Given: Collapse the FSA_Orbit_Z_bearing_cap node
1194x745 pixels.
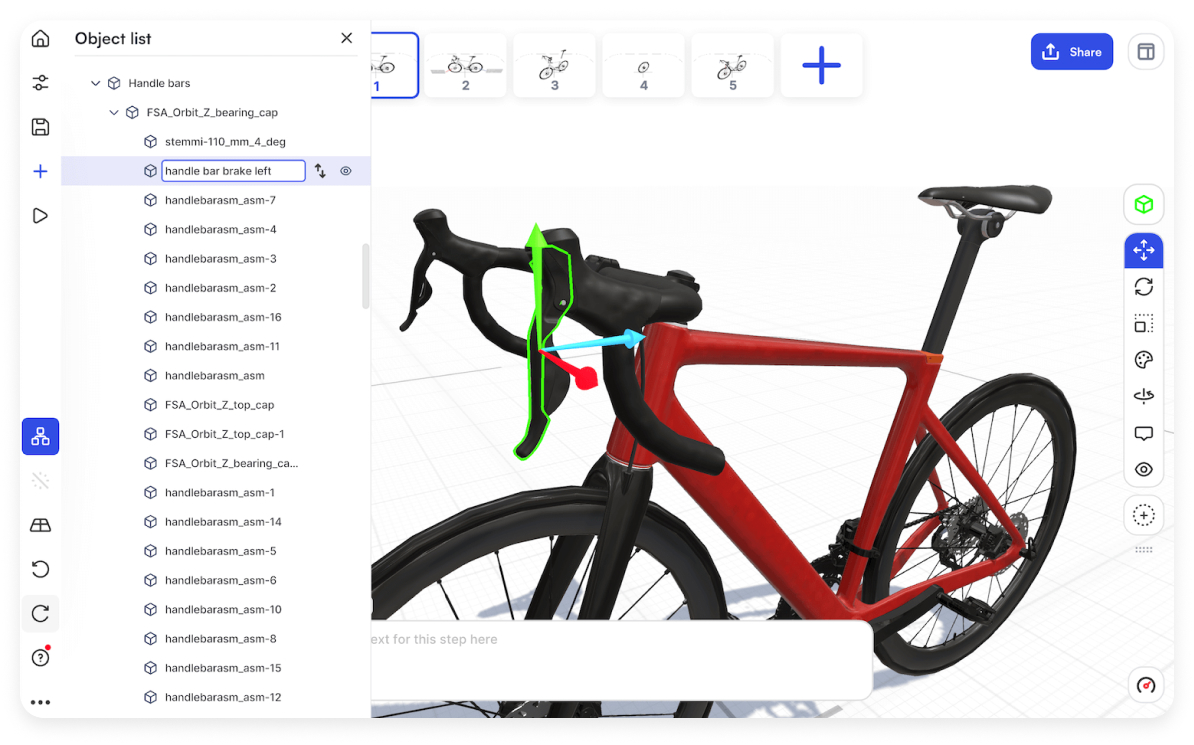Looking at the screenshot, I should pos(113,112).
